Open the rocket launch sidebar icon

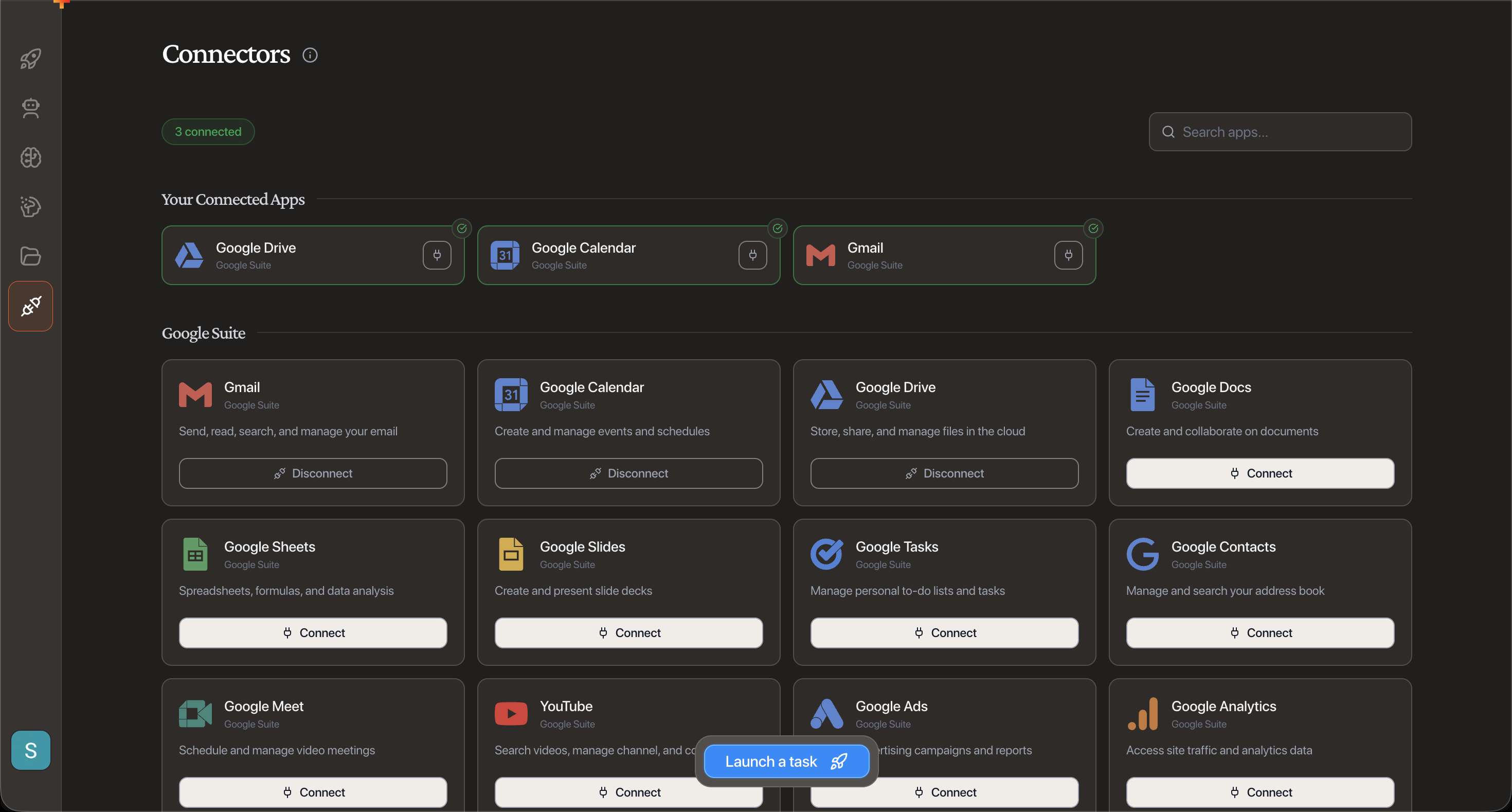pos(30,58)
